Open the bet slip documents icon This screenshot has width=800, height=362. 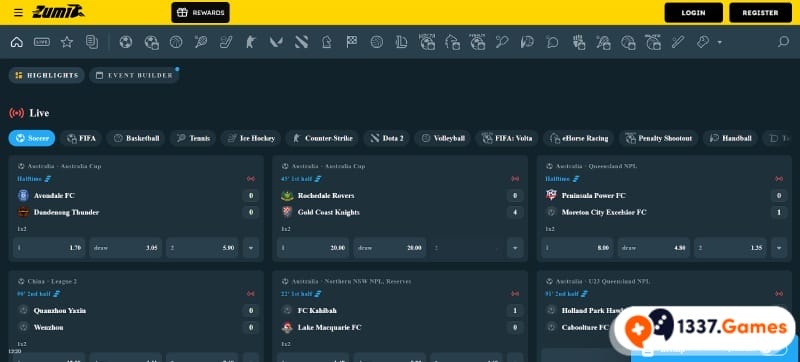[x=92, y=42]
